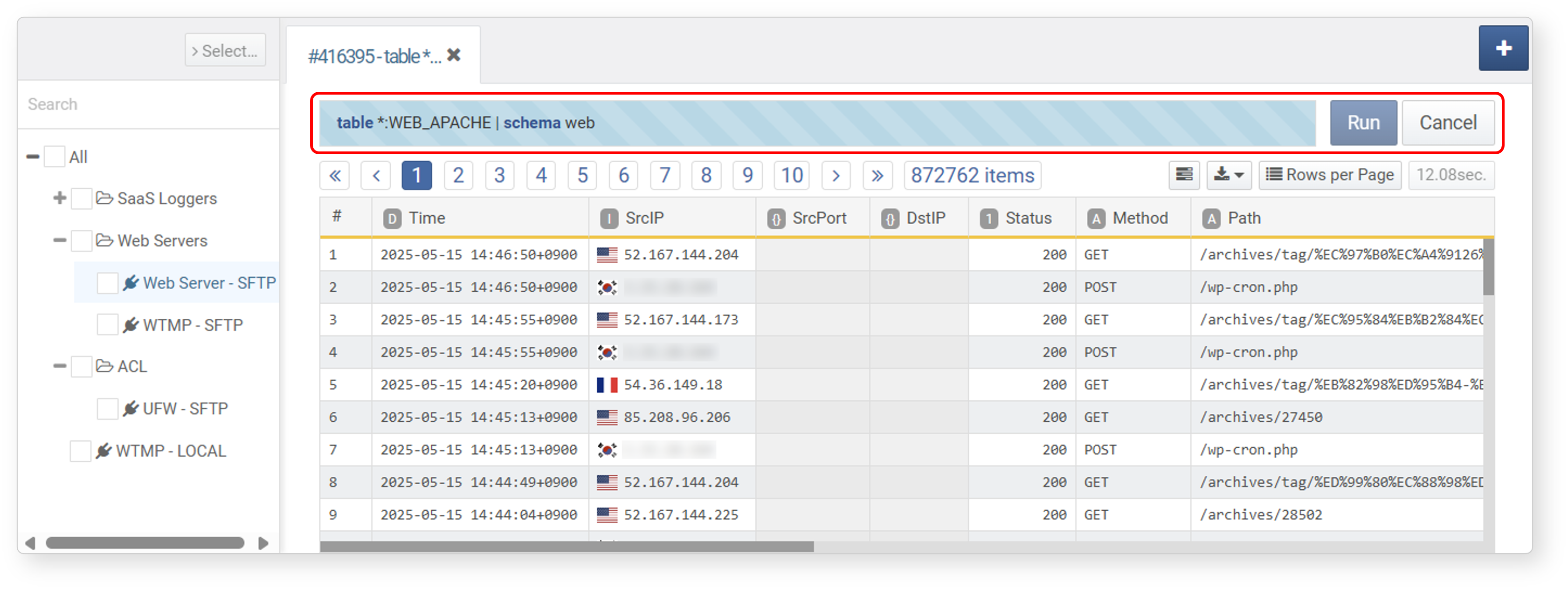Go to results page 2
This screenshot has width=1568, height=589.
[458, 176]
